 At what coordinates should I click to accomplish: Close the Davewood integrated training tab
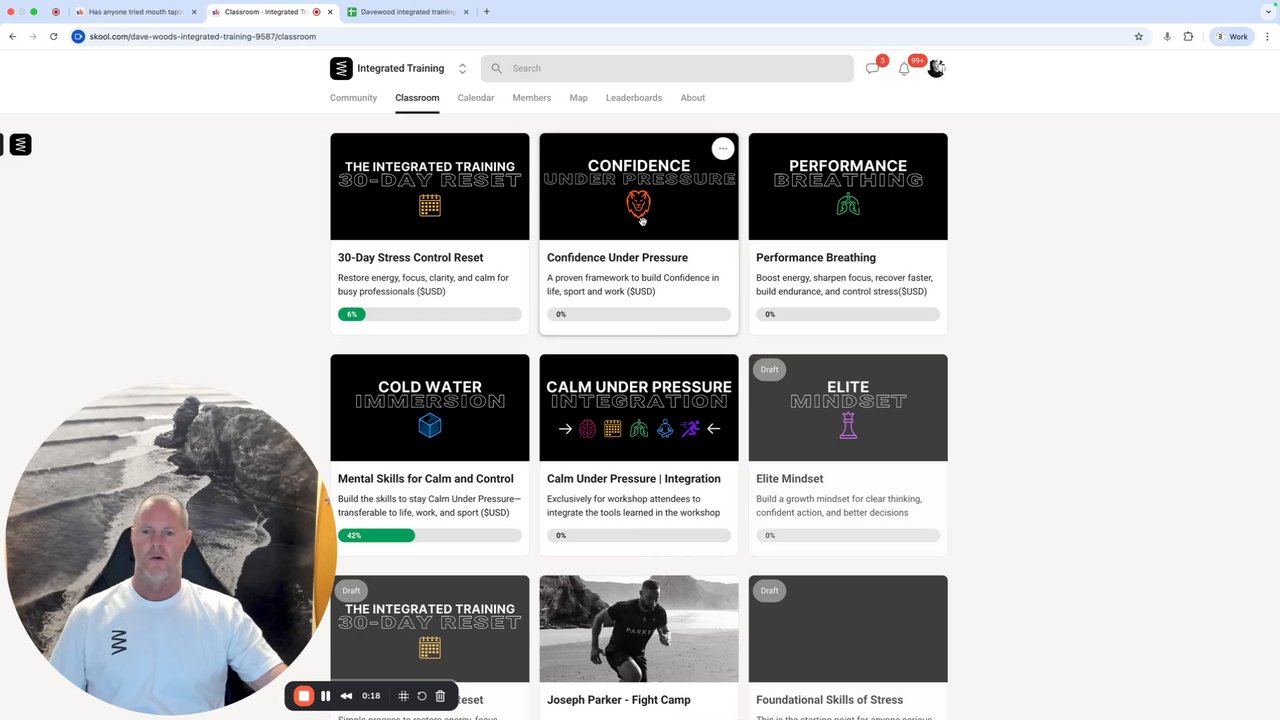pos(467,12)
